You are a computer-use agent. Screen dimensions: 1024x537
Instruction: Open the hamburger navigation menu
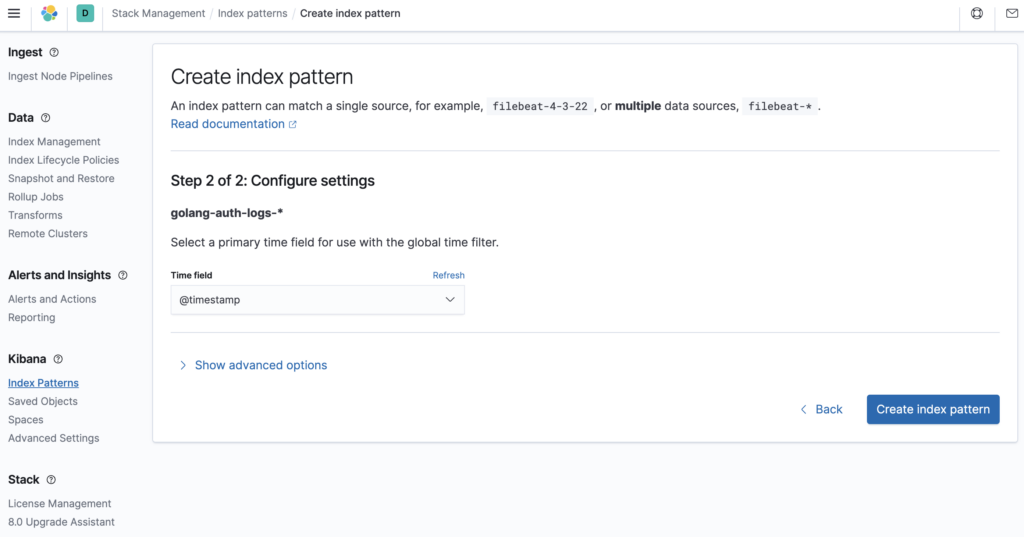14,13
